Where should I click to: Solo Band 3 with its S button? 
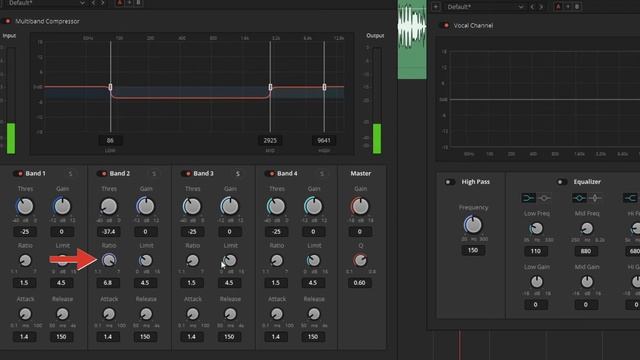[x=238, y=174]
